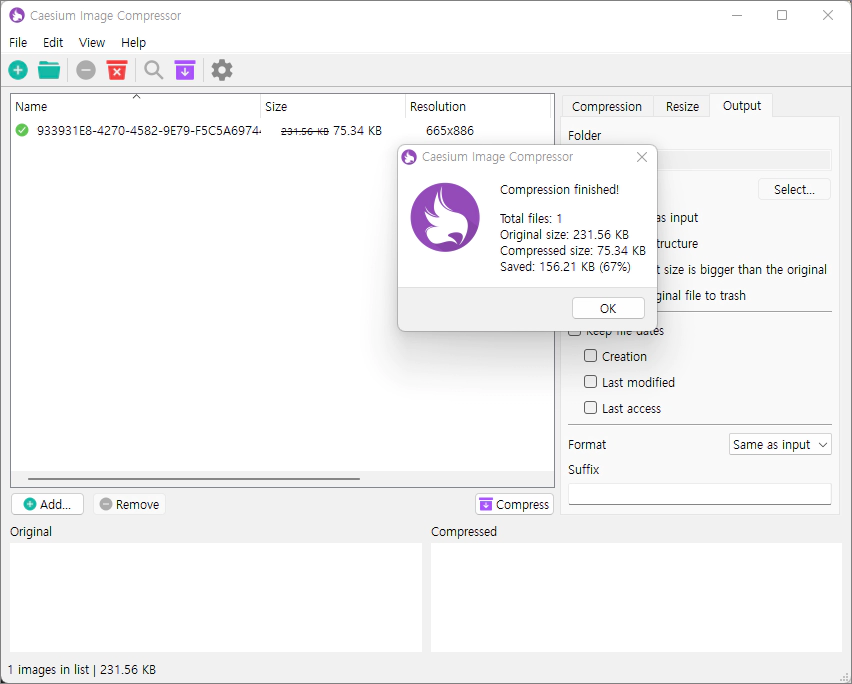Switch to the Compression tab
Image resolution: width=852 pixels, height=684 pixels.
(606, 106)
